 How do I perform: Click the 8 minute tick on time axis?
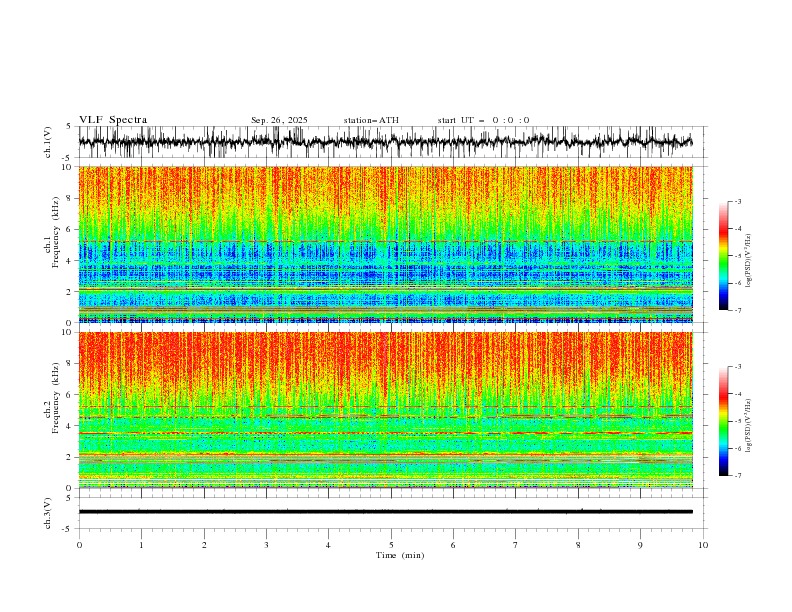click(578, 545)
